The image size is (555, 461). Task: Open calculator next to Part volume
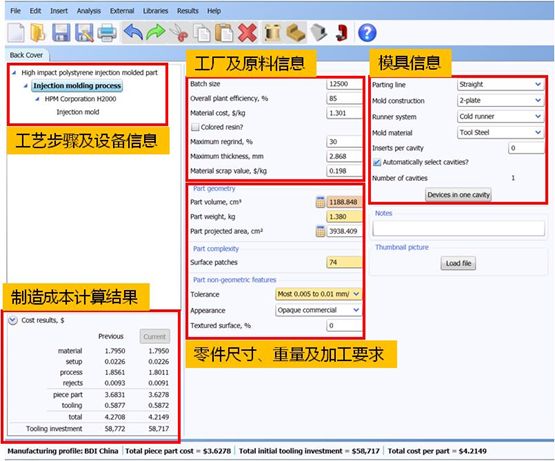320,202
